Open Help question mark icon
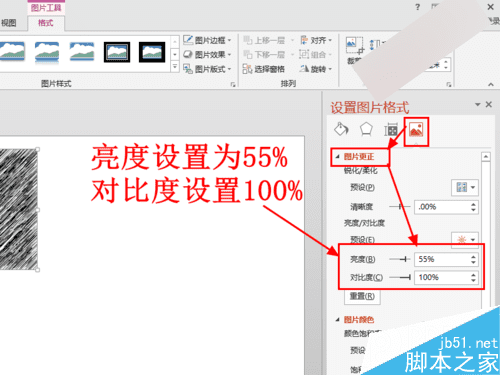500x375 pixels. [x=418, y=7]
